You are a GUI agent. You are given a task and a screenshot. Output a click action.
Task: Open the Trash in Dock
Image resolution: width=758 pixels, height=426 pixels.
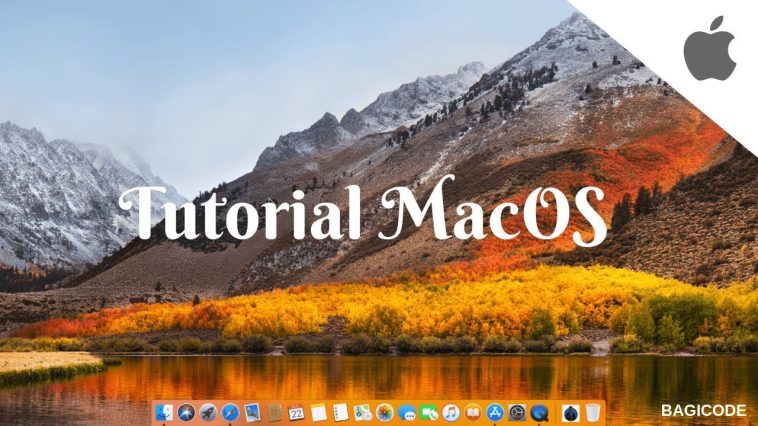click(593, 413)
